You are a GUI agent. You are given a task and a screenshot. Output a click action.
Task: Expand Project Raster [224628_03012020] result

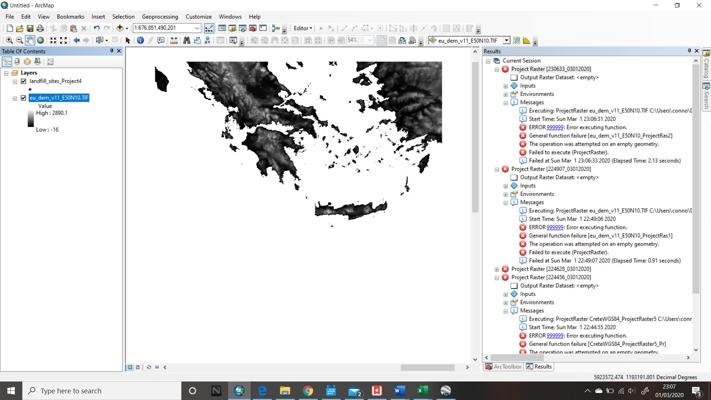497,269
